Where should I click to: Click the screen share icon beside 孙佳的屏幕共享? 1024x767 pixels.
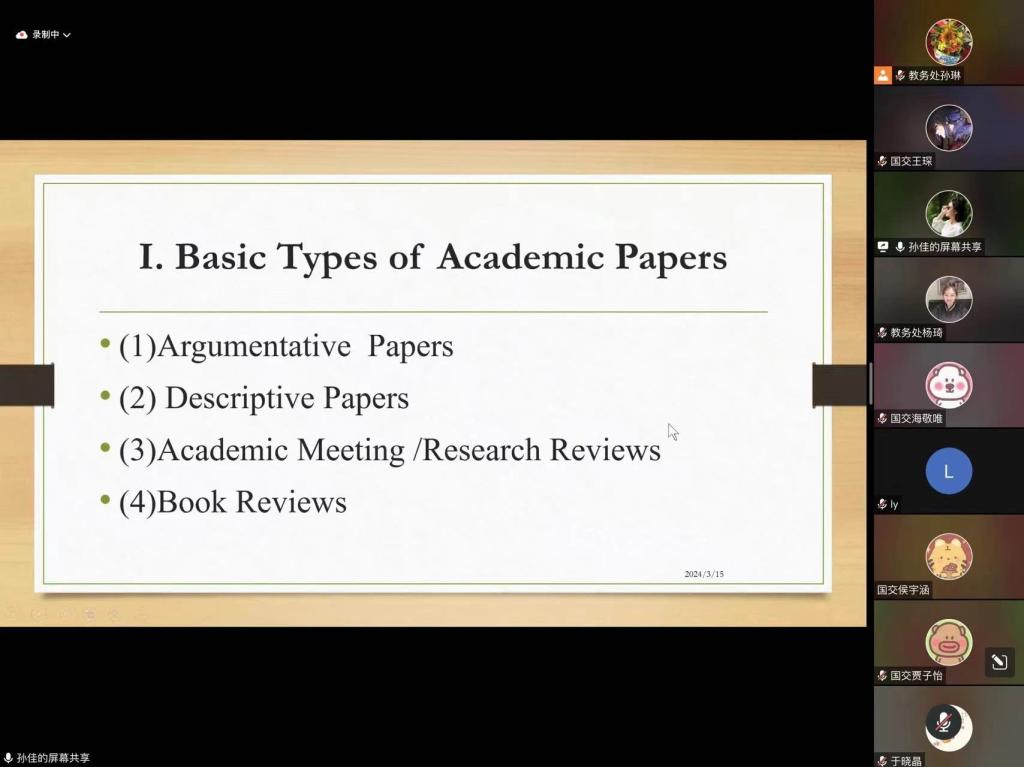point(883,247)
